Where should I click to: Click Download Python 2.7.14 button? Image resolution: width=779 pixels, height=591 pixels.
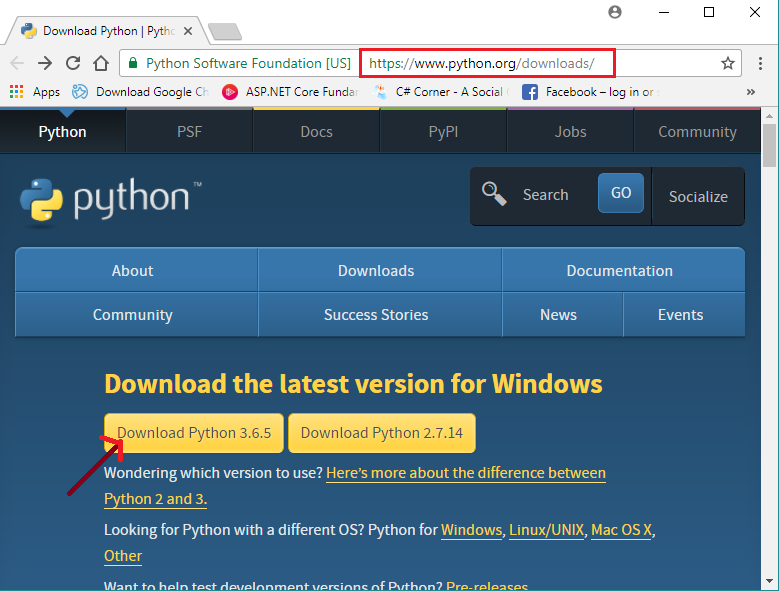point(382,433)
